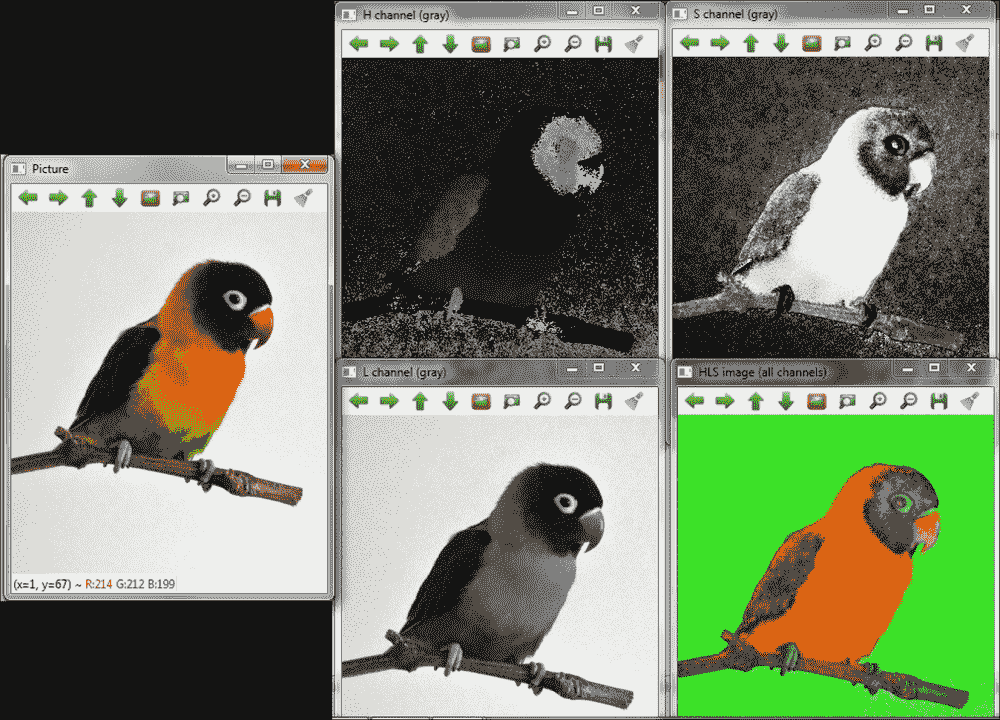The height and width of the screenshot is (720, 1000).
Task: Click the parrot's eye in the Picture window
Action: pos(235,299)
